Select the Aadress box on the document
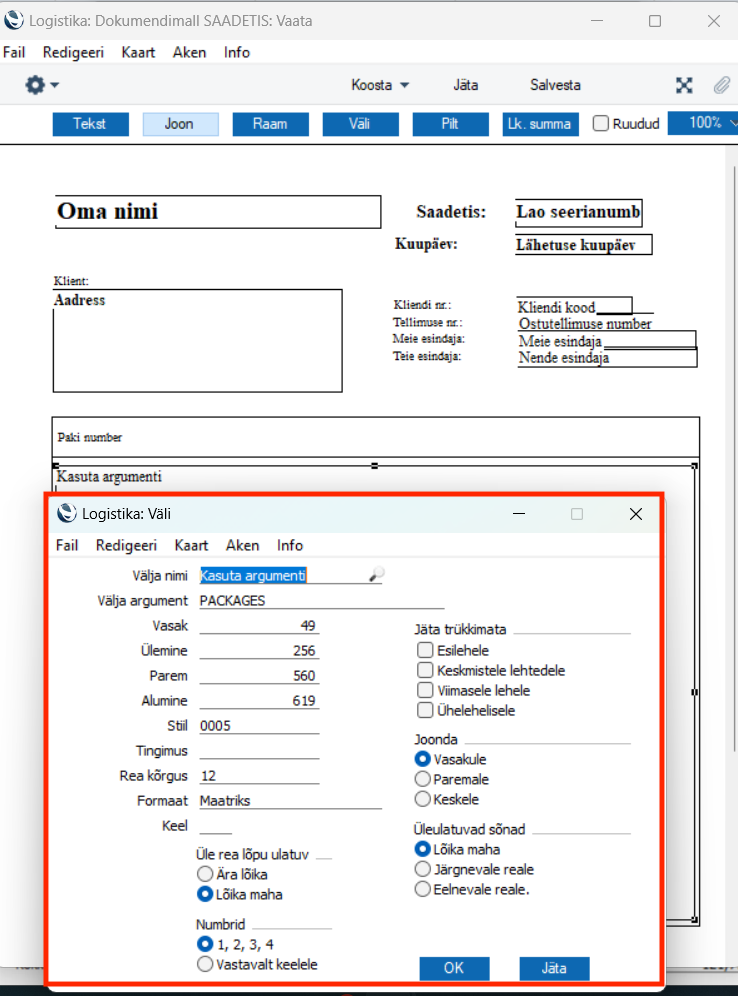This screenshot has height=996, width=738. point(198,340)
